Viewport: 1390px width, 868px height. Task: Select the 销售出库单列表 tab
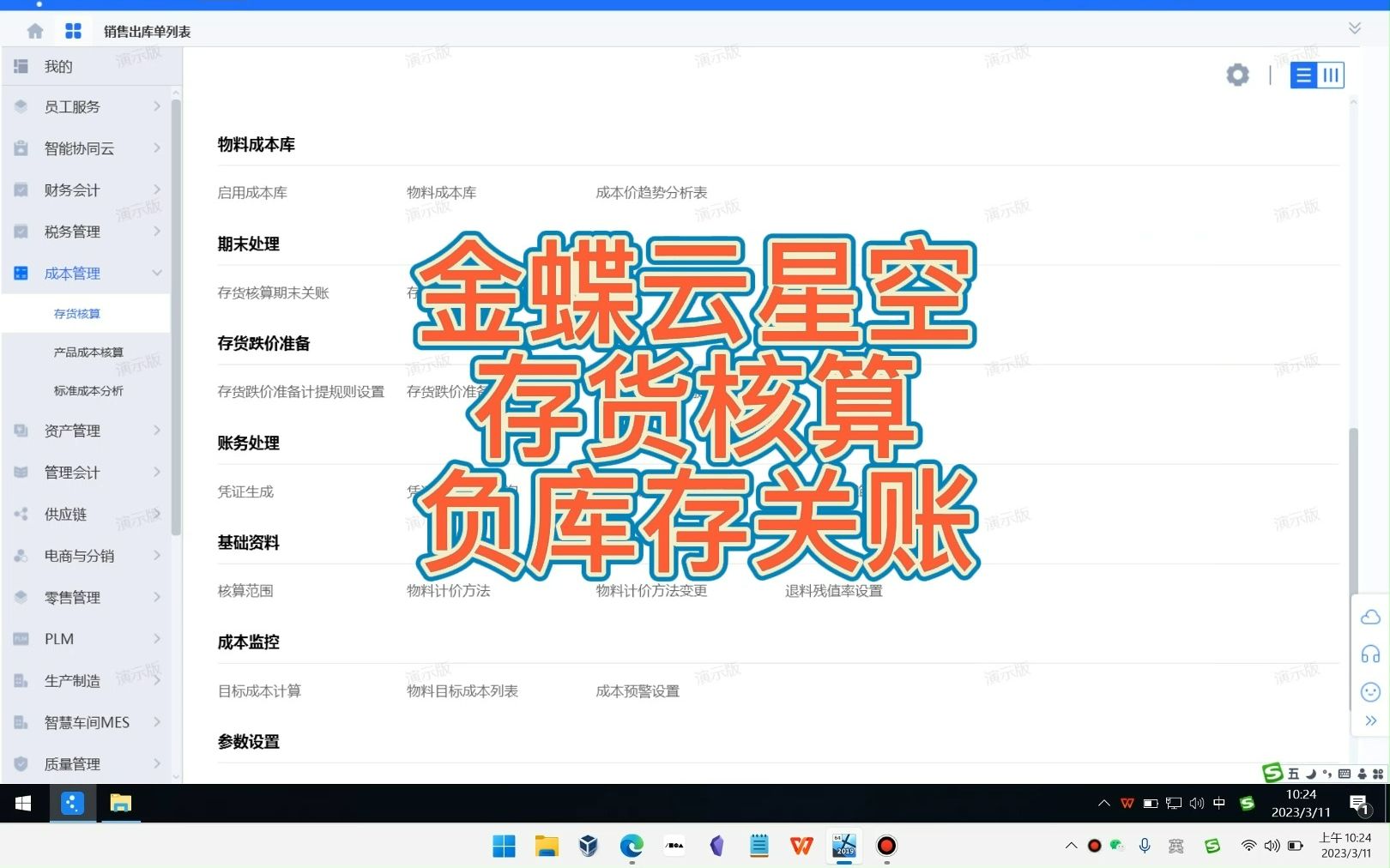point(148,32)
